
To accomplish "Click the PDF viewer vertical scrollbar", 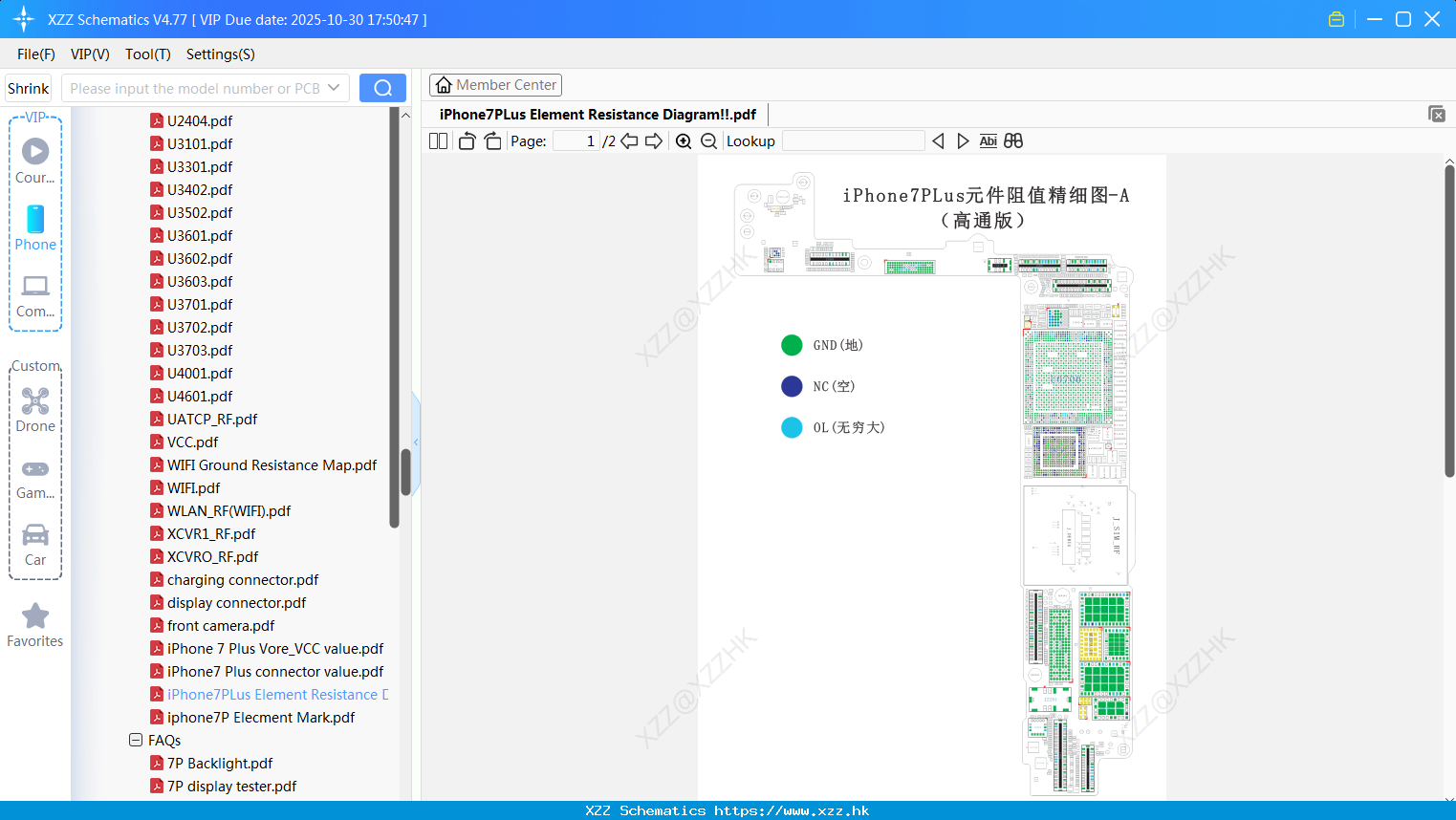I will pyautogui.click(x=1449, y=321).
